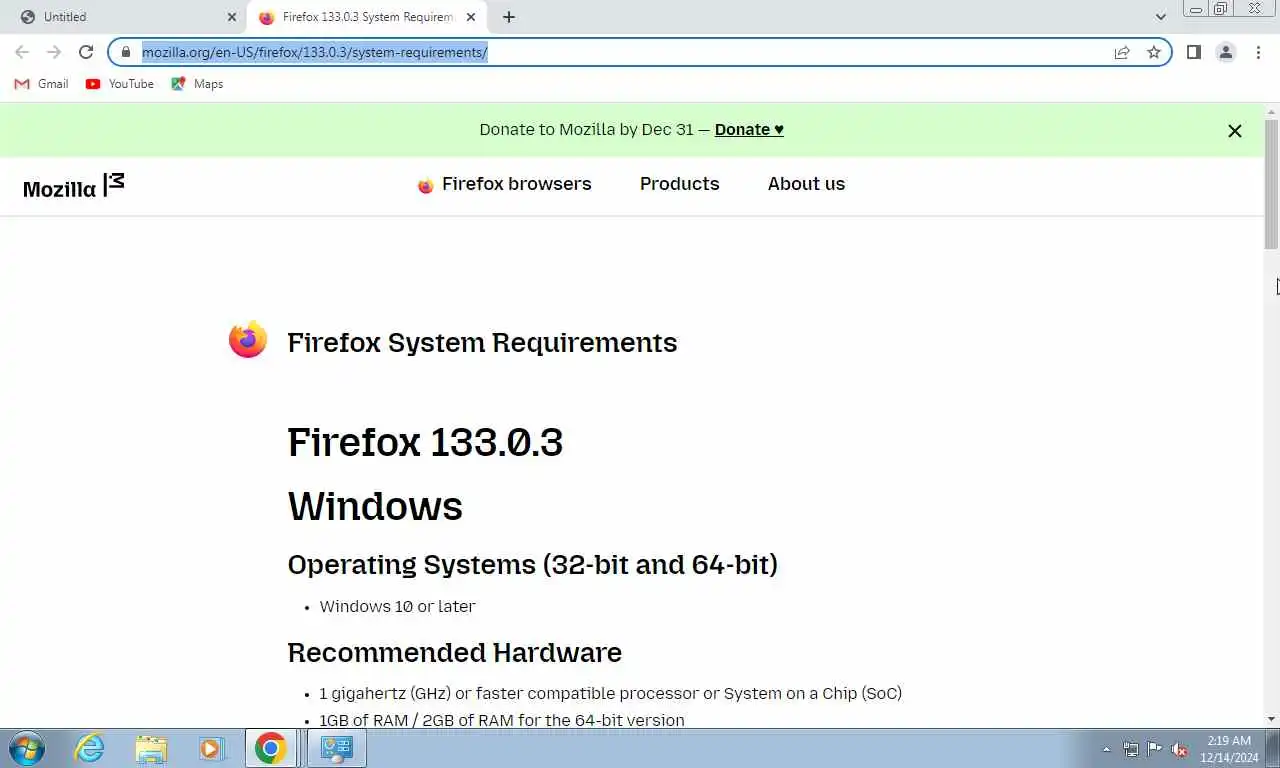Click the Firefox 133.0.3 heading

[425, 442]
